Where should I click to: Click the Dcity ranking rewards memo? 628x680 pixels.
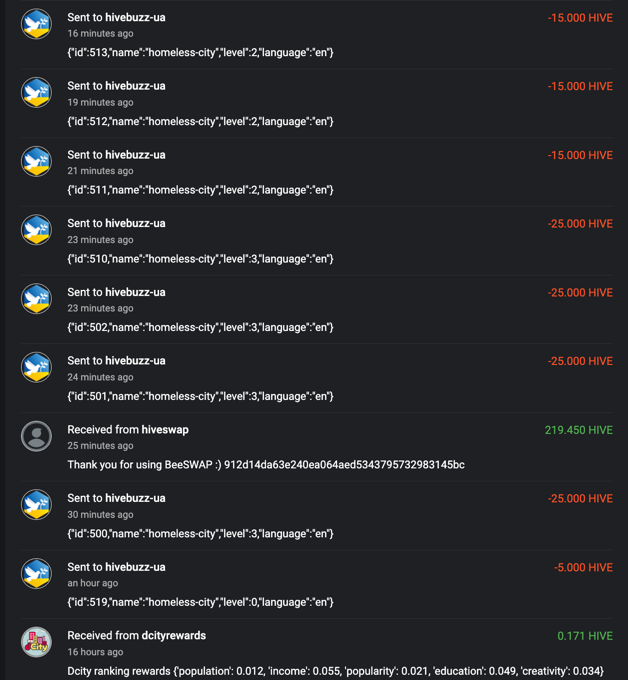(335, 671)
